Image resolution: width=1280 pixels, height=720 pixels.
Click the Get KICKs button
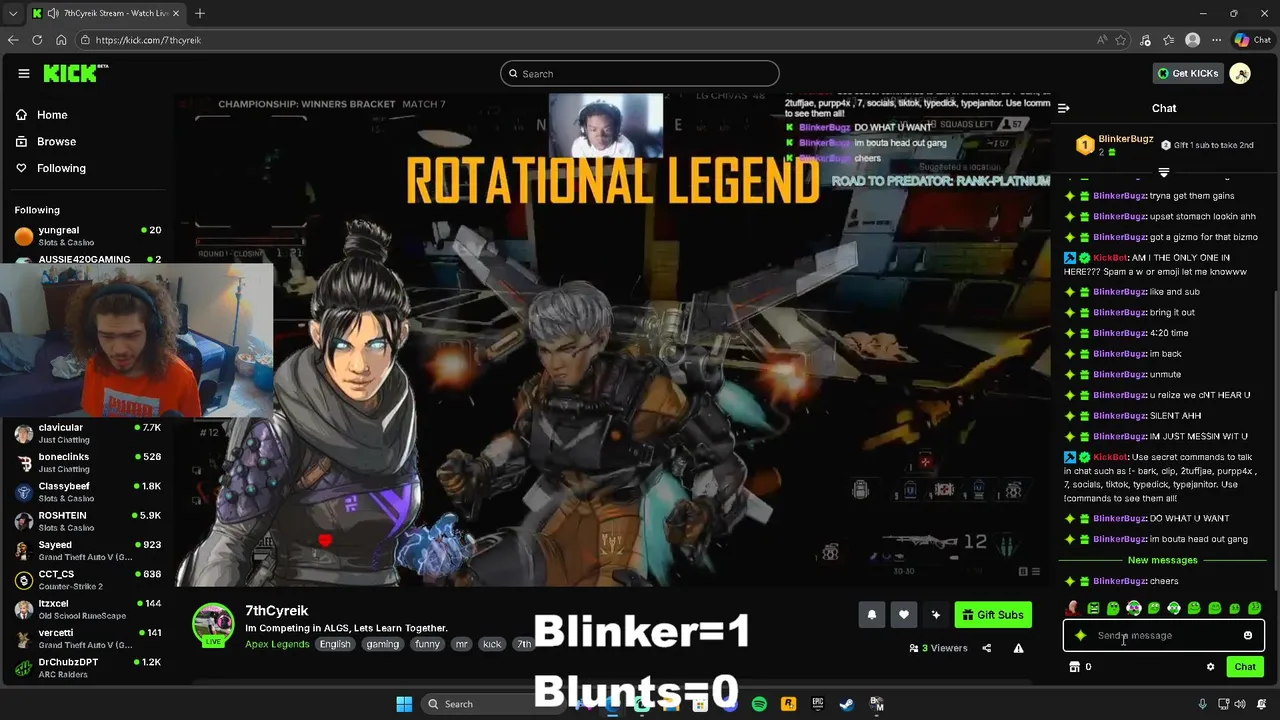[x=1187, y=73]
